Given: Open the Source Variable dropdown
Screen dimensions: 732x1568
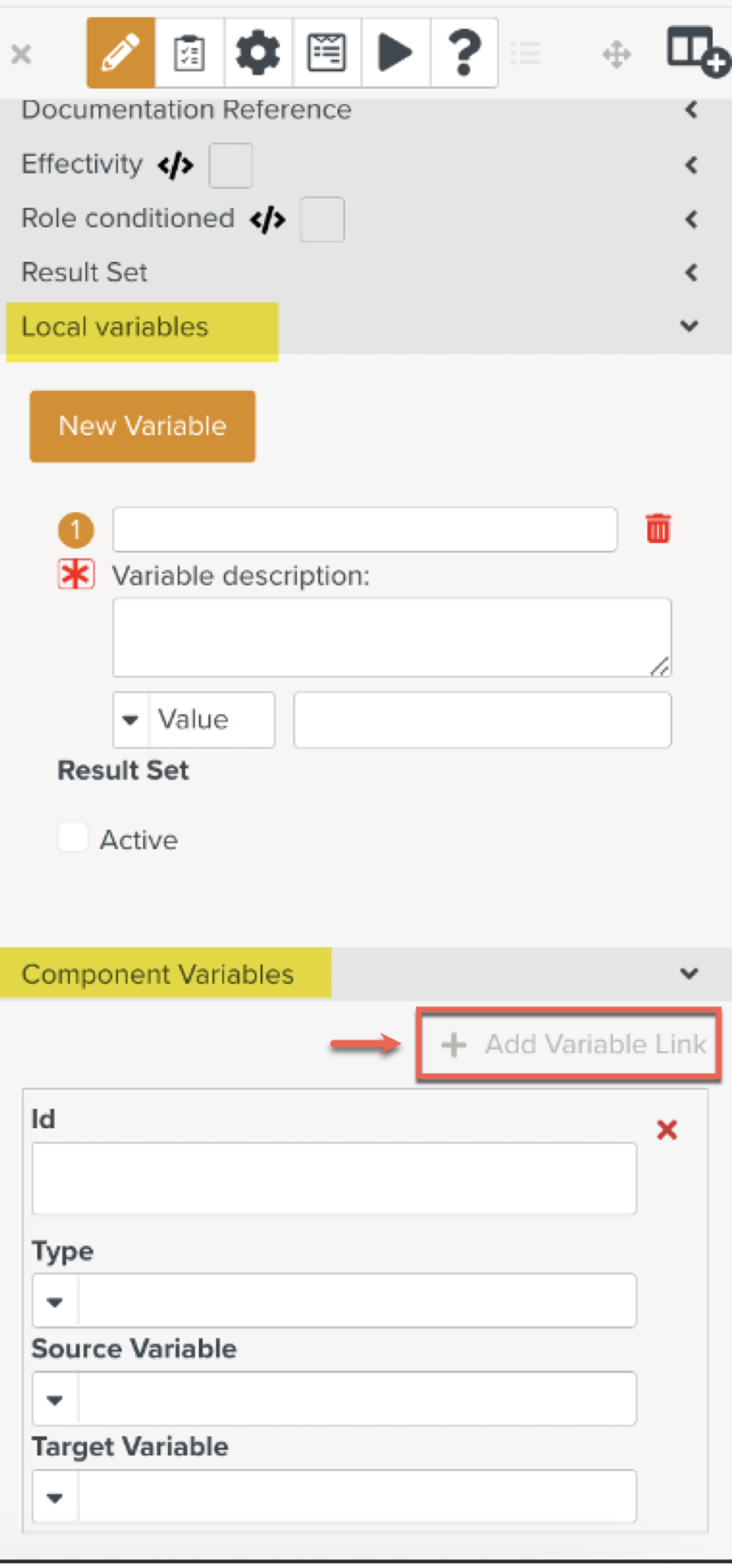Looking at the screenshot, I should point(55,1399).
